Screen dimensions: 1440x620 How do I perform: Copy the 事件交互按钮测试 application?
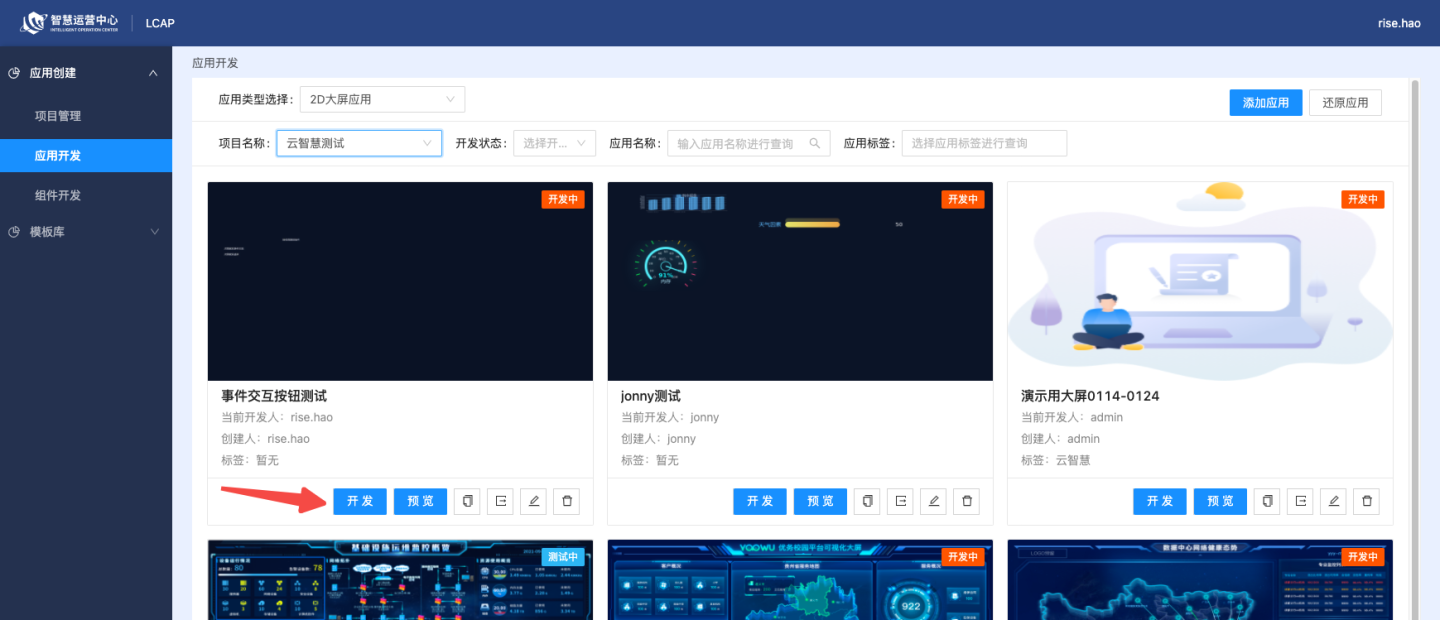(x=467, y=501)
